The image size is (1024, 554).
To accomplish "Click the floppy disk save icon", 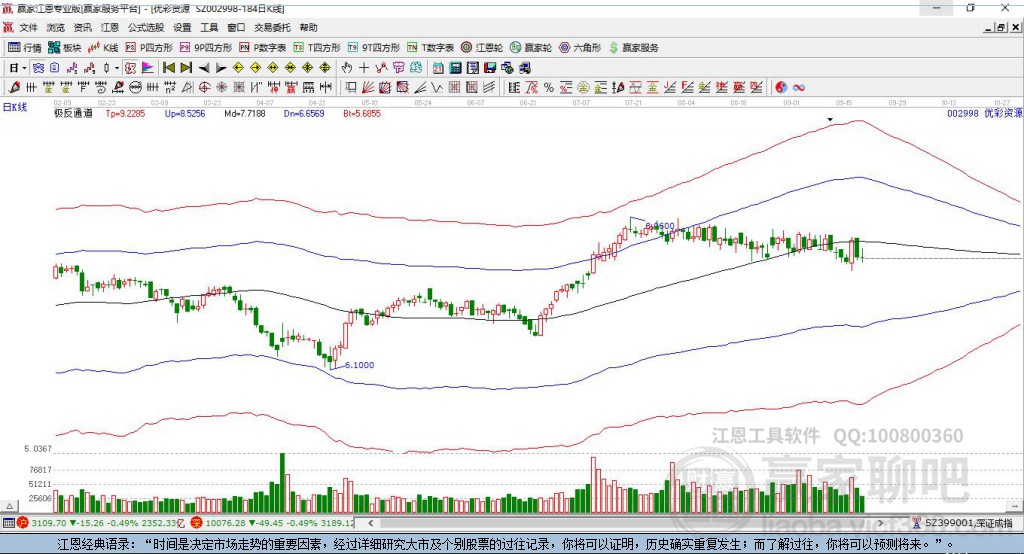I will pyautogui.click(x=490, y=67).
